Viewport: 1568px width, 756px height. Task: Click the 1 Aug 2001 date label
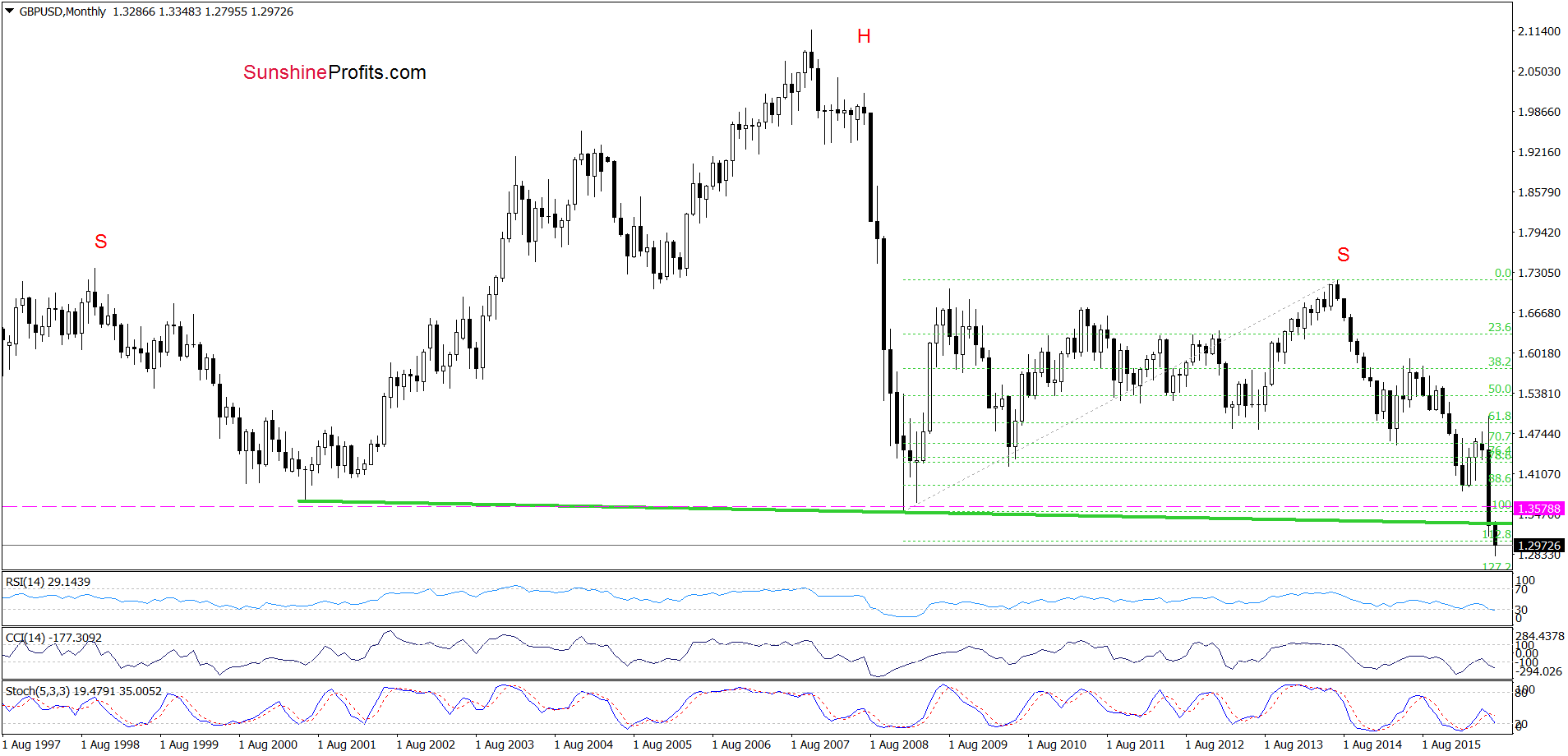click(x=347, y=744)
